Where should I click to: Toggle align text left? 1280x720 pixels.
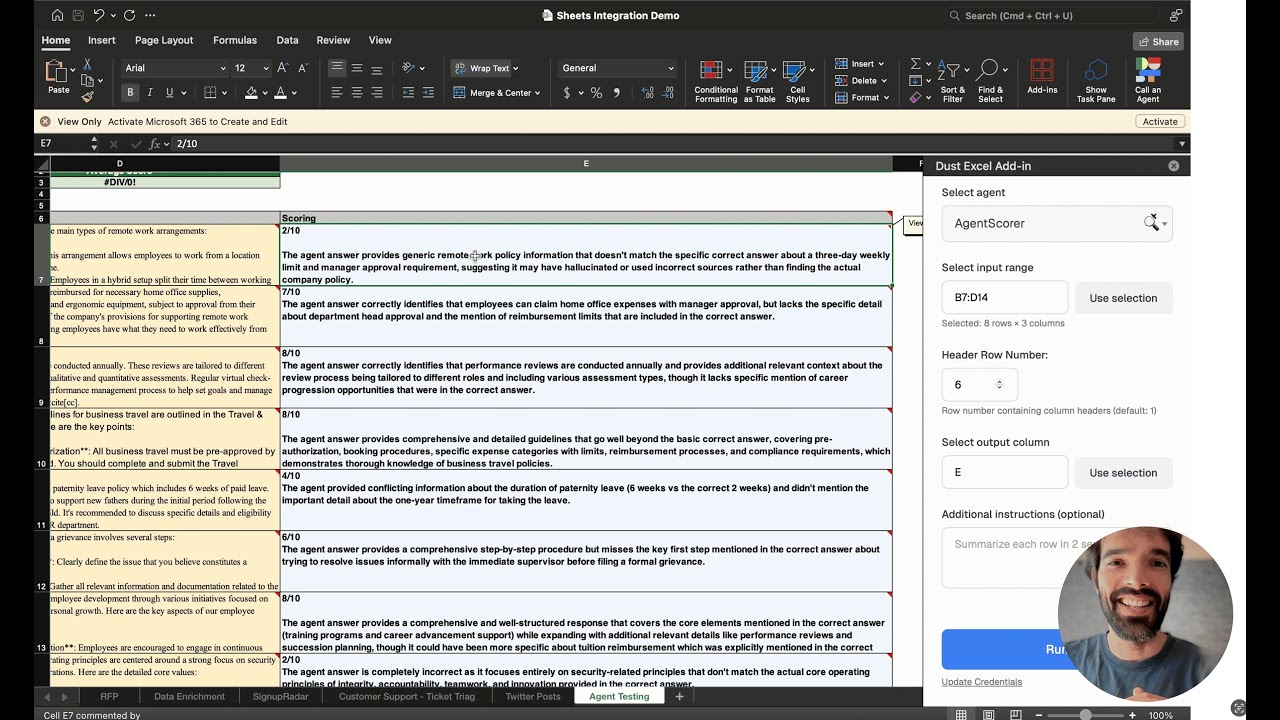point(337,93)
